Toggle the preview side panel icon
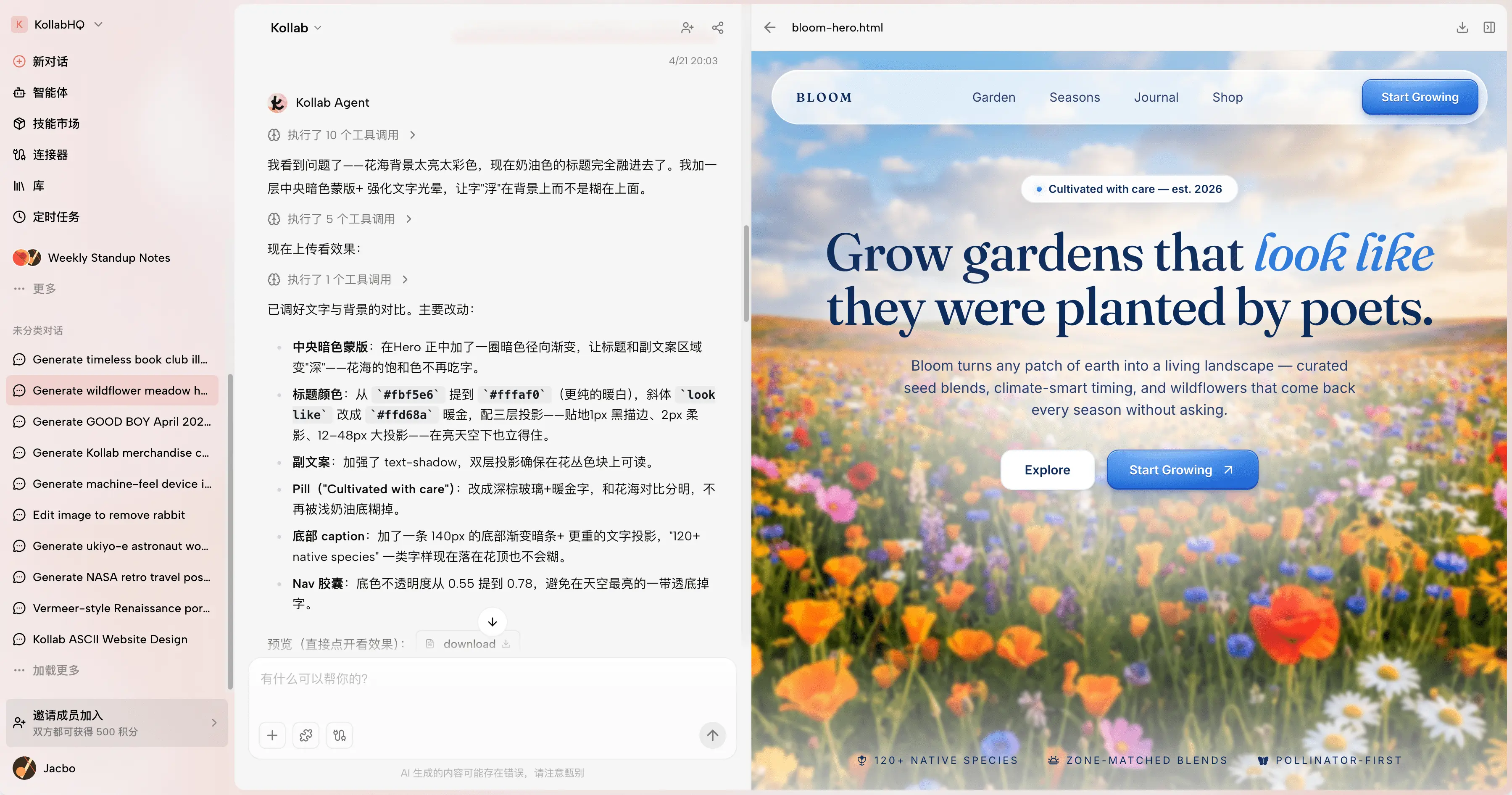Image resolution: width=1512 pixels, height=795 pixels. tap(1489, 28)
